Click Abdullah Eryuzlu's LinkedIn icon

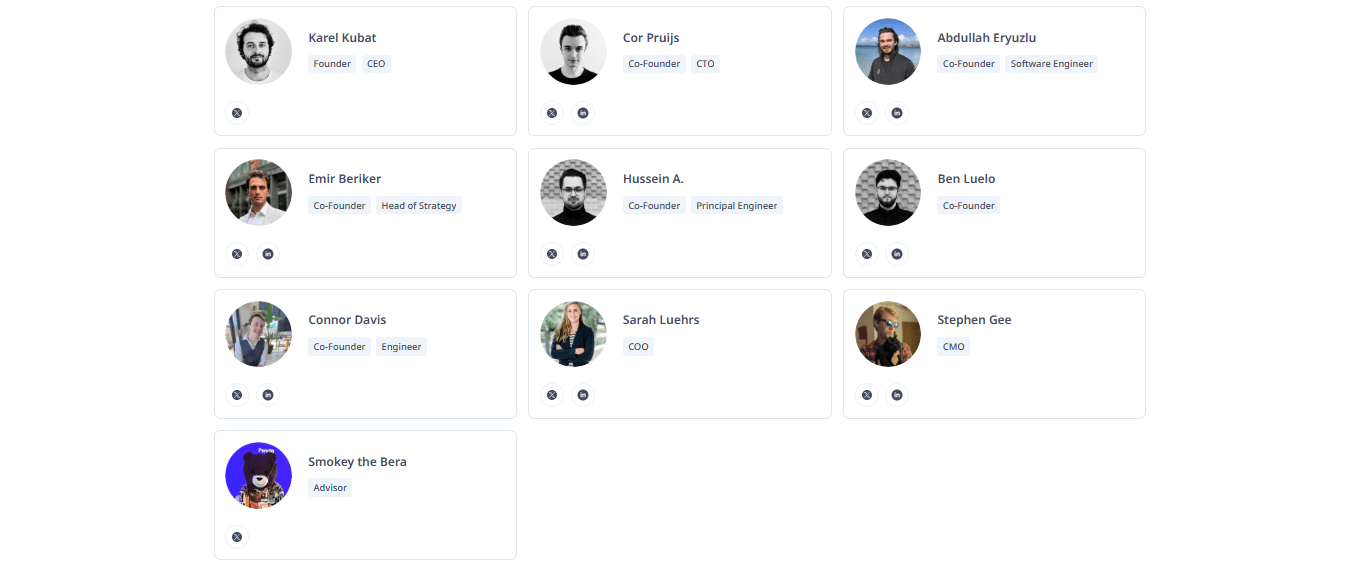click(897, 113)
